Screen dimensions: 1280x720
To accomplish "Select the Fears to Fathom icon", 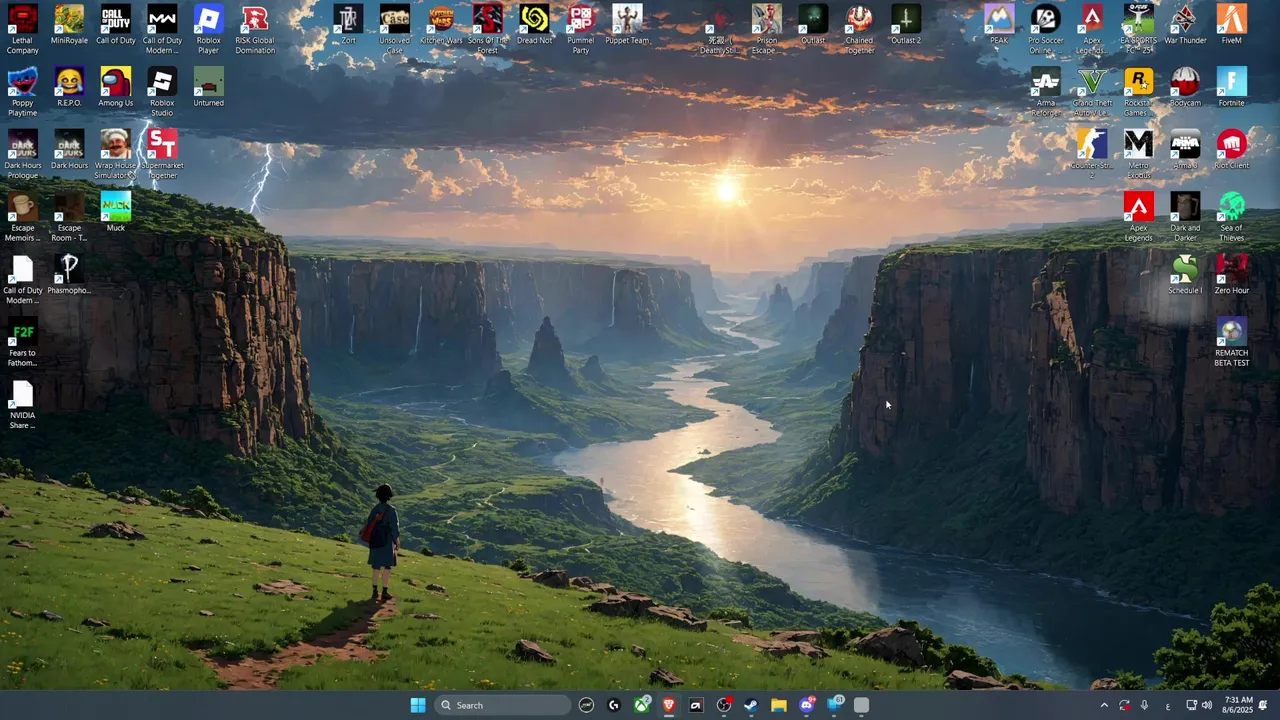I will [22, 341].
